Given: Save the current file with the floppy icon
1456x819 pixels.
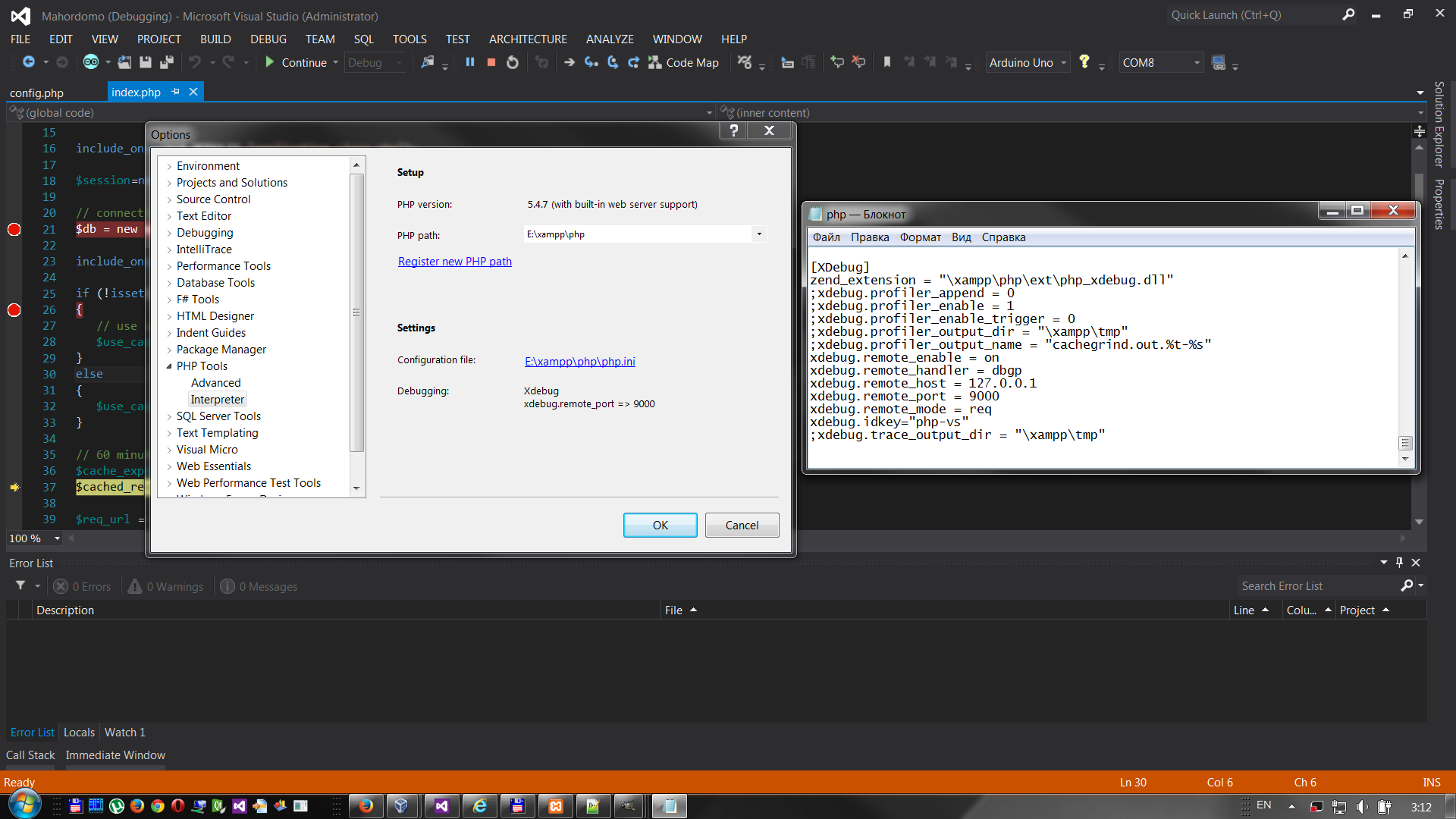Looking at the screenshot, I should [146, 62].
